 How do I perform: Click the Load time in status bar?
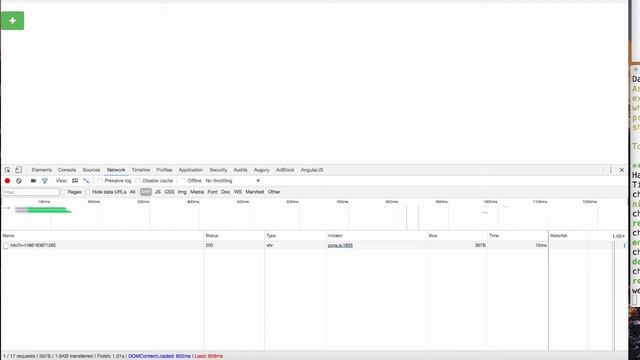[x=209, y=356]
